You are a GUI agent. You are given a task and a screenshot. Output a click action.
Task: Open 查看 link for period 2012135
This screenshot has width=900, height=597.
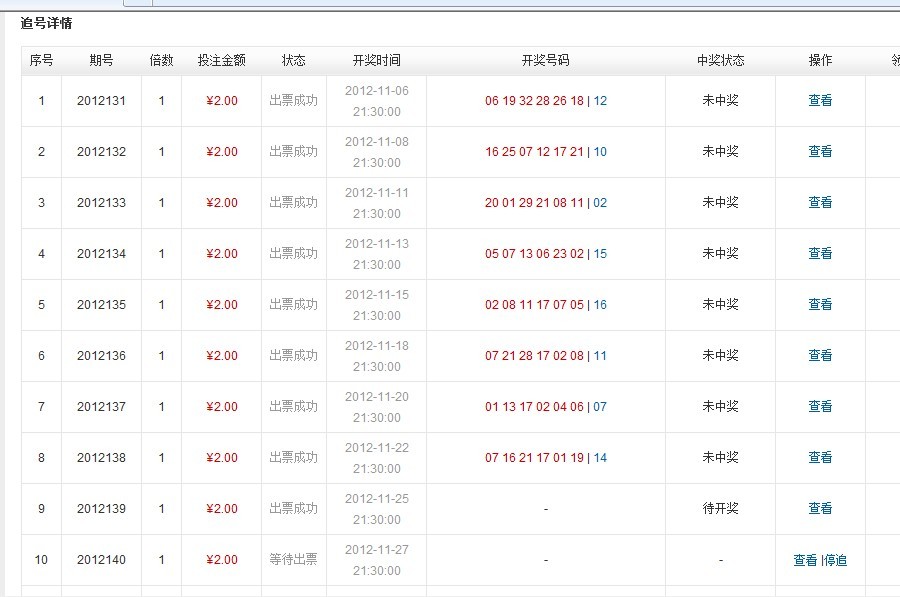[820, 305]
